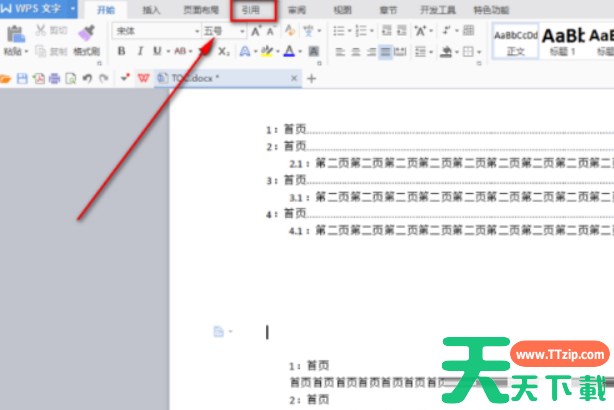
Task: Export to PDF from quick toolbar
Action: click(39, 79)
